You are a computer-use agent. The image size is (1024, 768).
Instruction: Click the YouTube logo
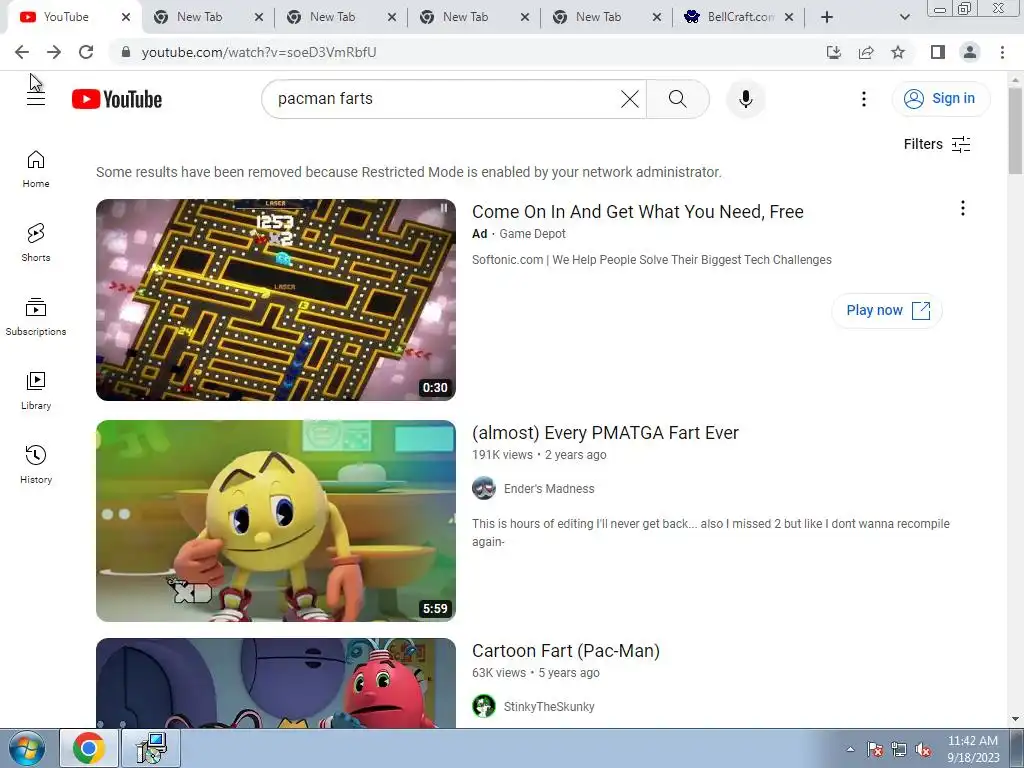[x=117, y=99]
